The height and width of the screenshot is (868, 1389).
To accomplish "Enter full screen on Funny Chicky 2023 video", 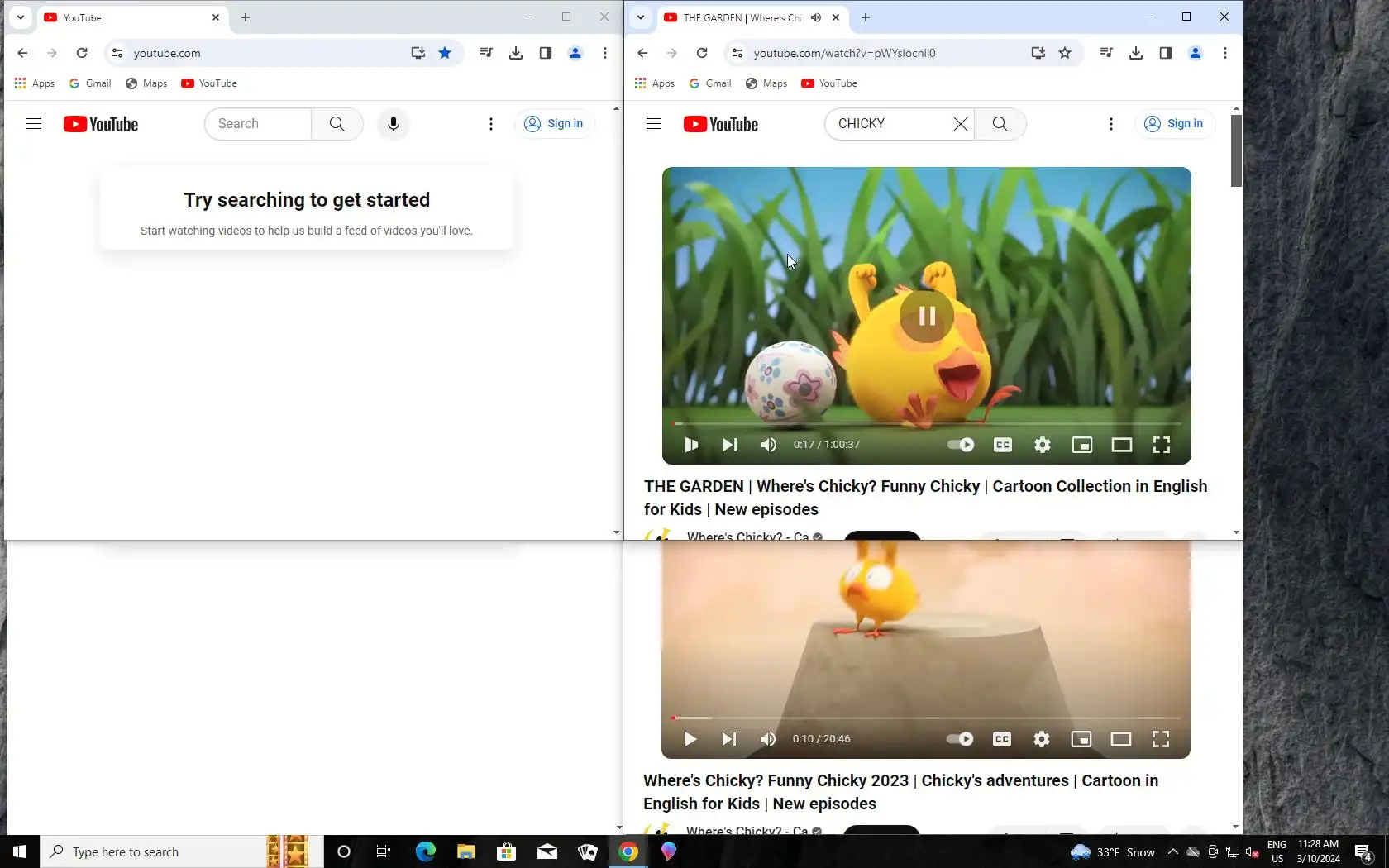I will tap(1161, 739).
